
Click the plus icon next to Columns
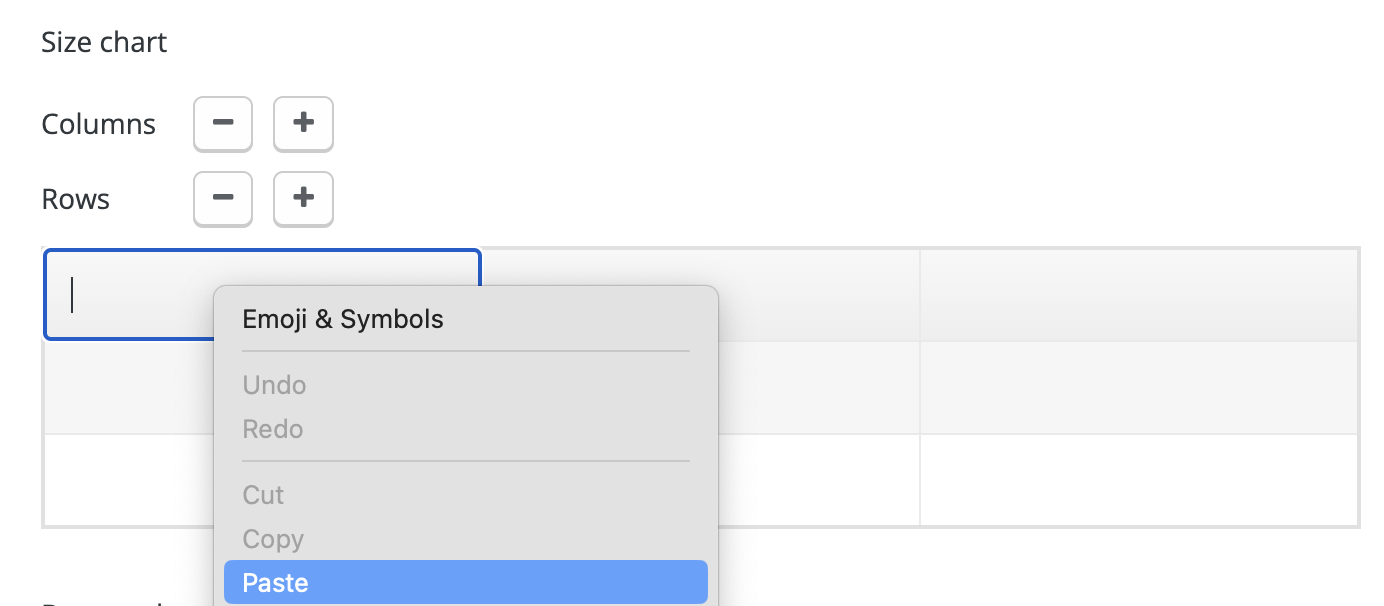(x=303, y=123)
